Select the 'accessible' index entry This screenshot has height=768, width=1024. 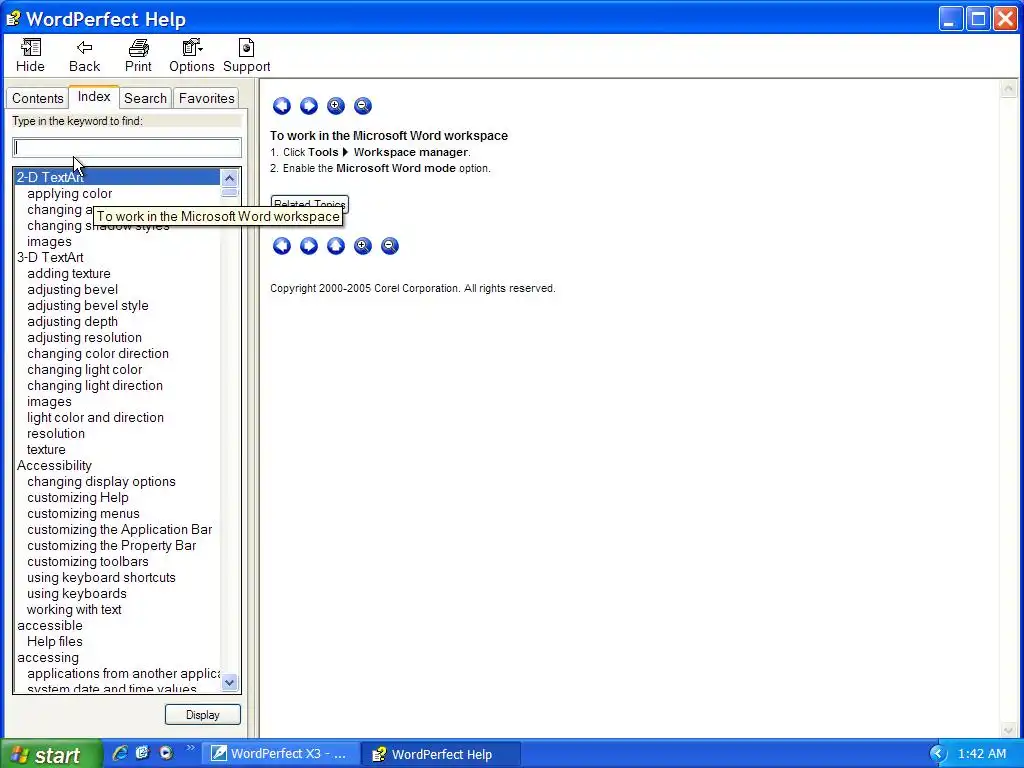(50, 626)
